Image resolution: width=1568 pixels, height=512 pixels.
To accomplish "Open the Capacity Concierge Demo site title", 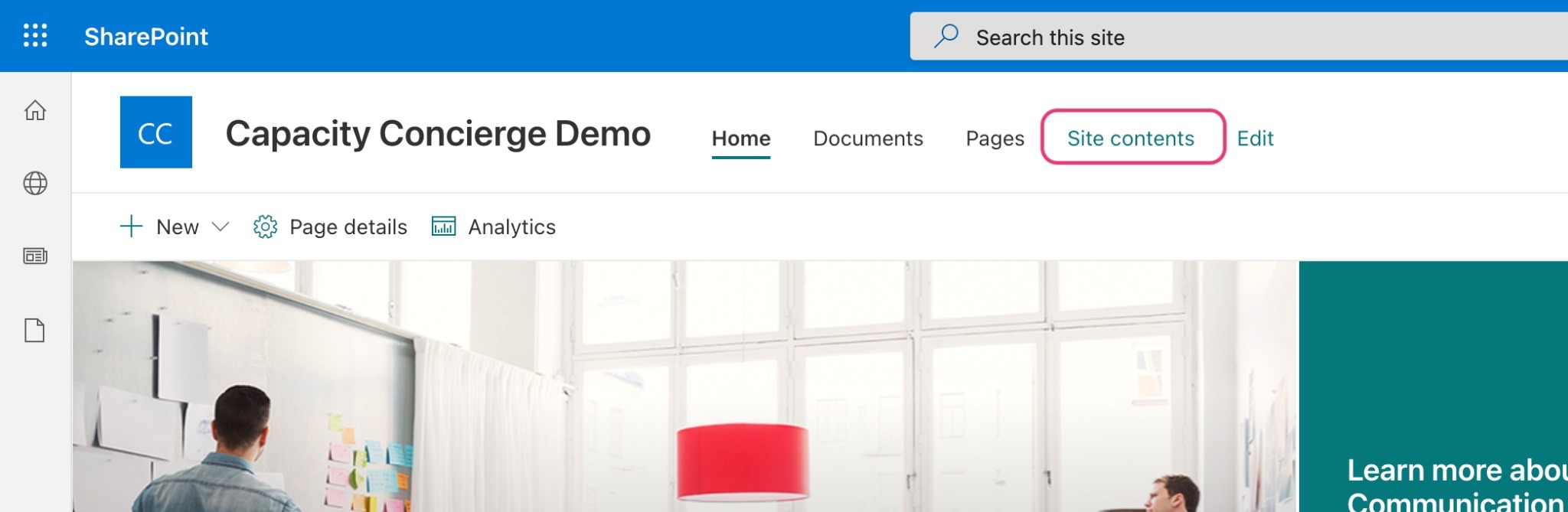I will pyautogui.click(x=438, y=134).
